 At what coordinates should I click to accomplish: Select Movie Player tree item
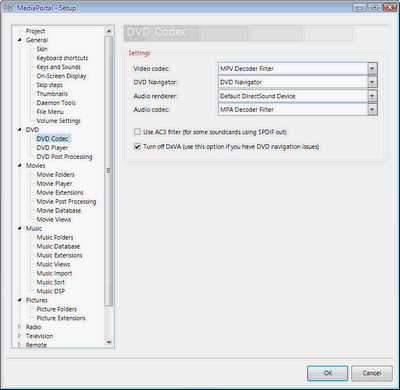(54, 184)
